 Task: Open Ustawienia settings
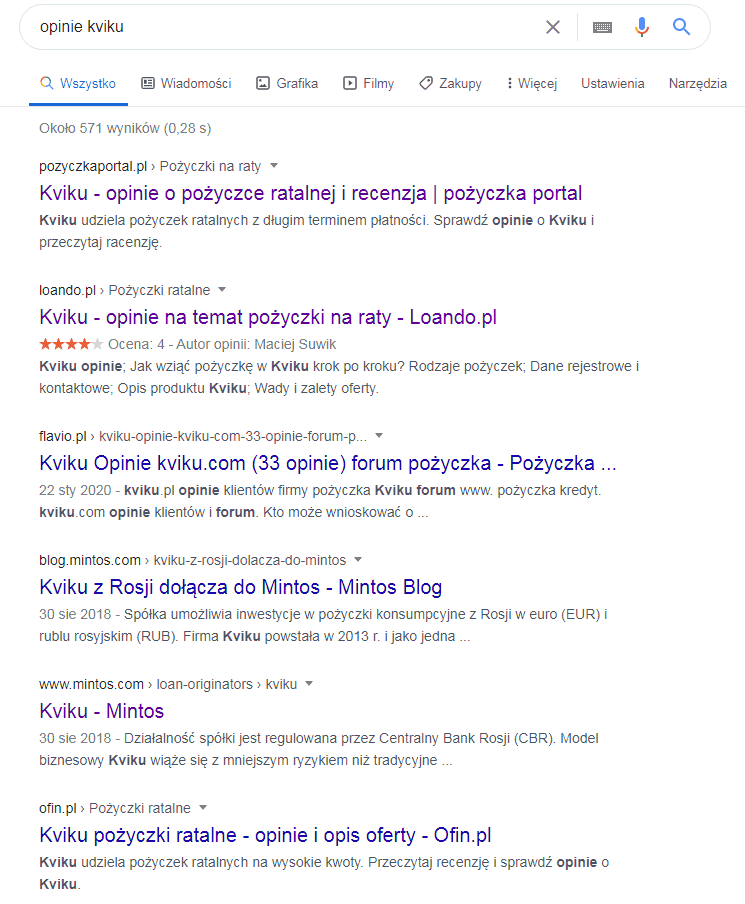click(x=612, y=84)
